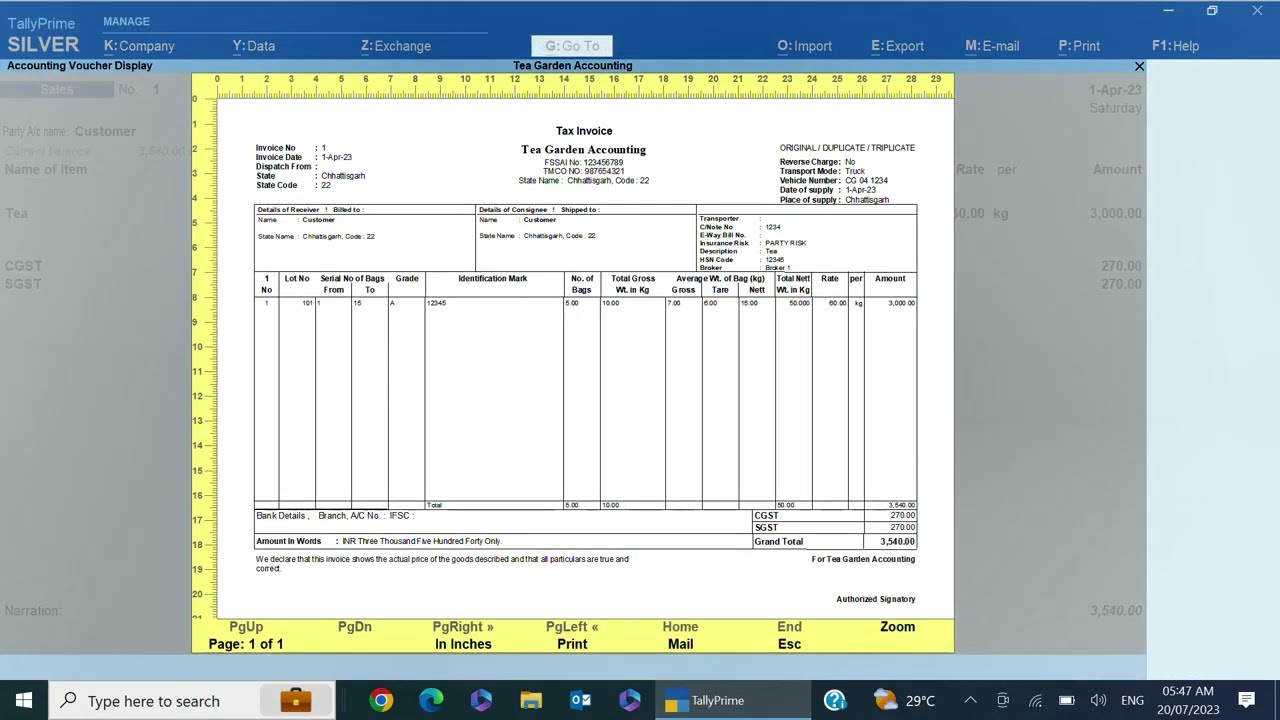1280x720 pixels.
Task: Open the Z: Exchange menu
Action: pos(396,46)
